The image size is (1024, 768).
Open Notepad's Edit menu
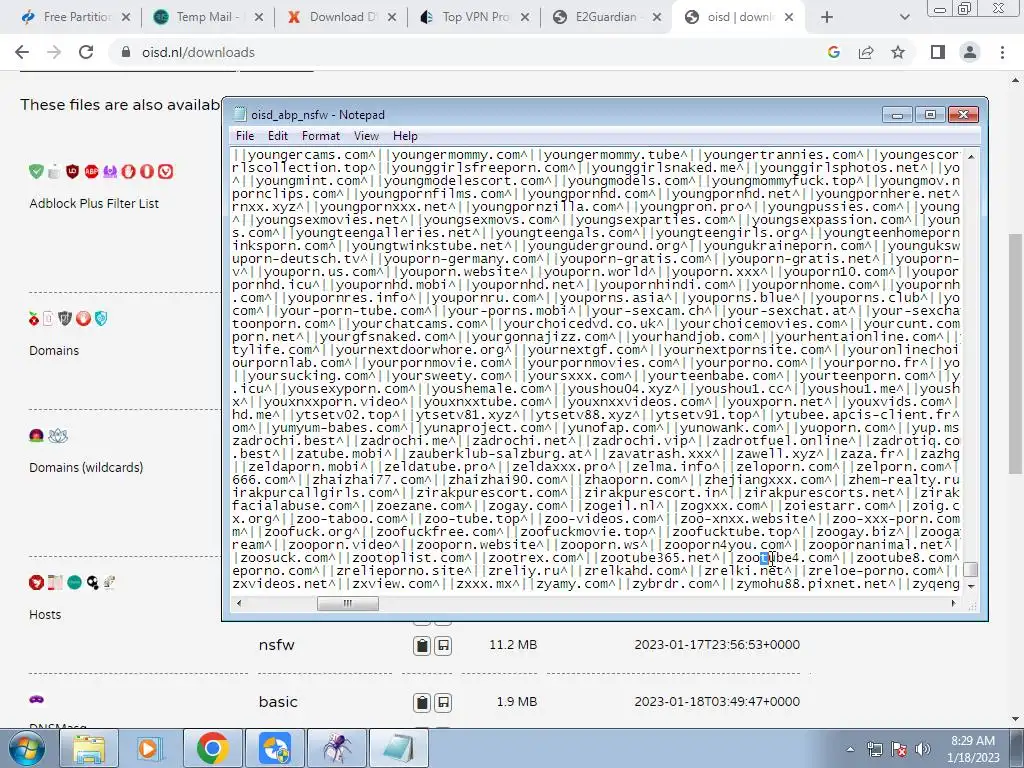[278, 136]
